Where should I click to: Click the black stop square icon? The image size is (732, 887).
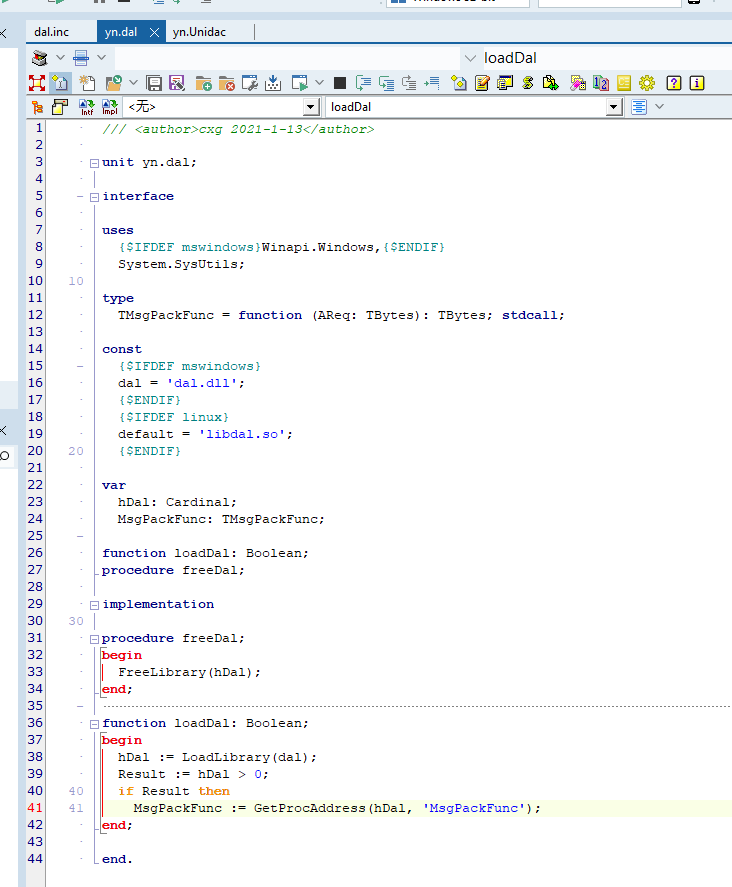pos(340,83)
